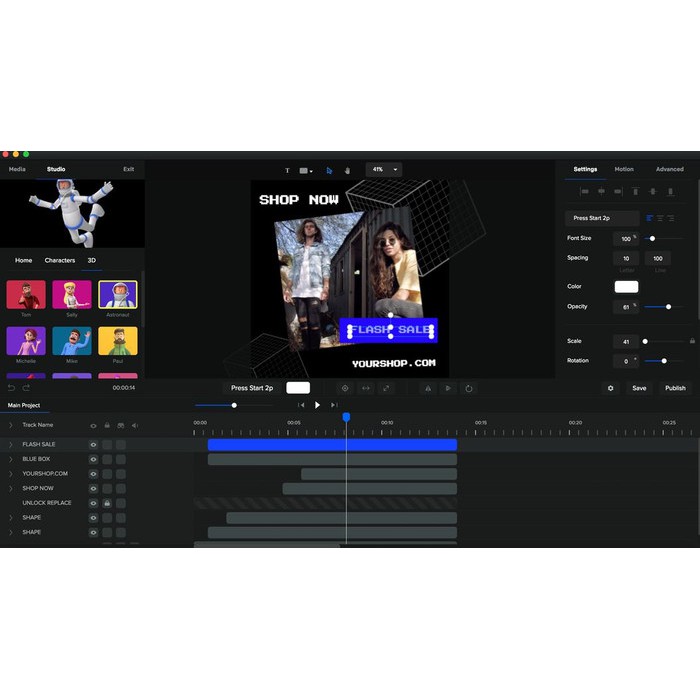
Task: Adjust the Opacity slider
Action: [668, 307]
